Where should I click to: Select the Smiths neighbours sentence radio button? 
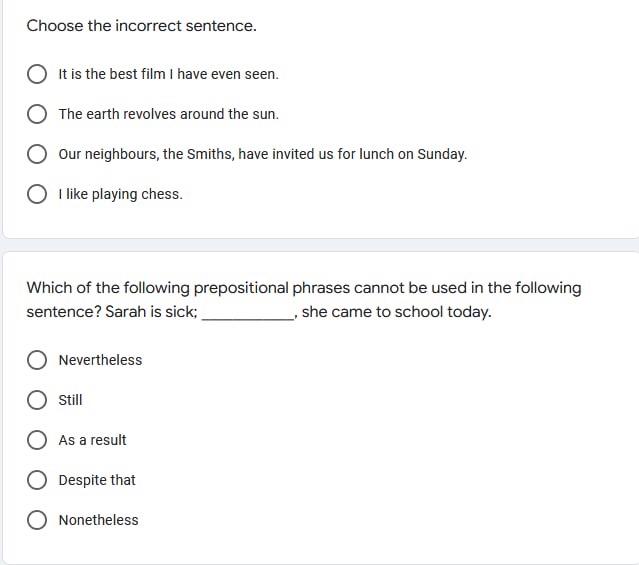(x=37, y=154)
